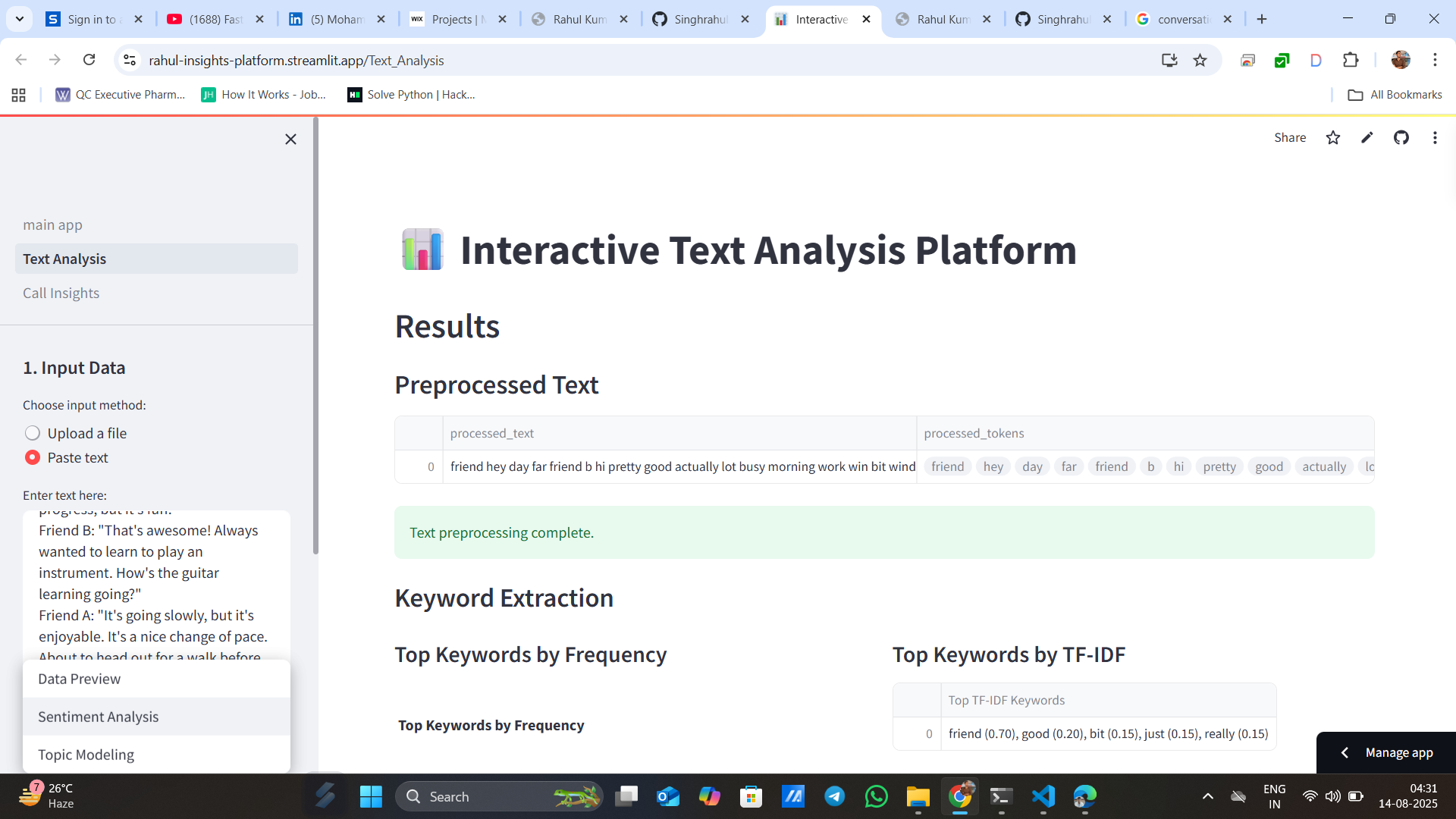This screenshot has width=1456, height=819.
Task: Open File Explorer from the taskbar
Action: [x=918, y=796]
